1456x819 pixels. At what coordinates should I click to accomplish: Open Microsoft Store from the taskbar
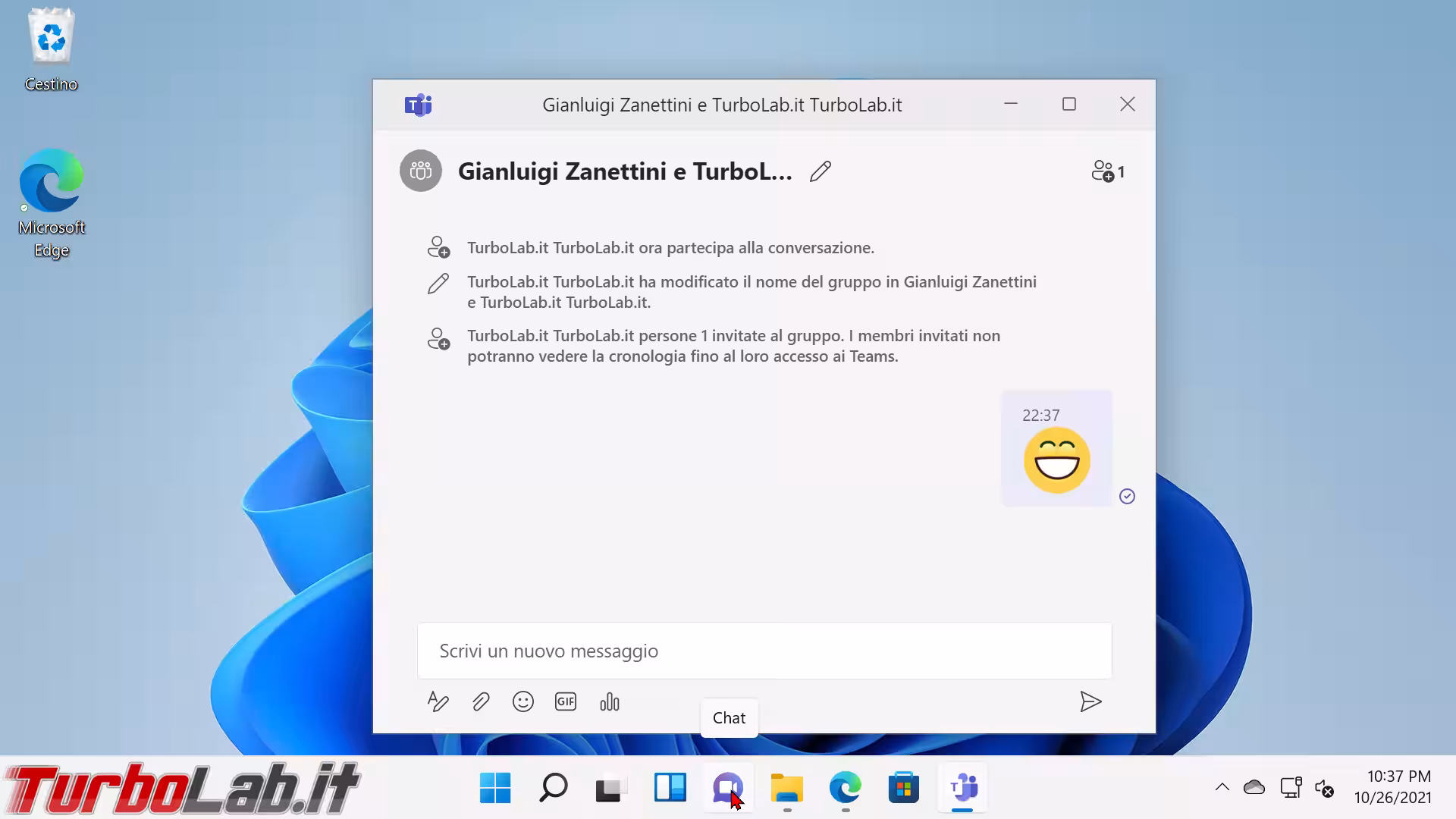point(904,788)
